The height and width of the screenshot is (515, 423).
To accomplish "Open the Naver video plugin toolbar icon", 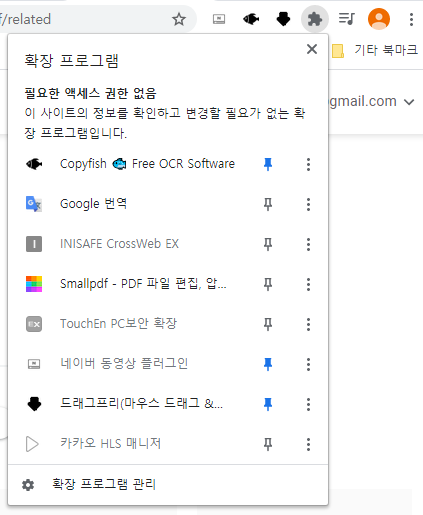I will 219,19.
